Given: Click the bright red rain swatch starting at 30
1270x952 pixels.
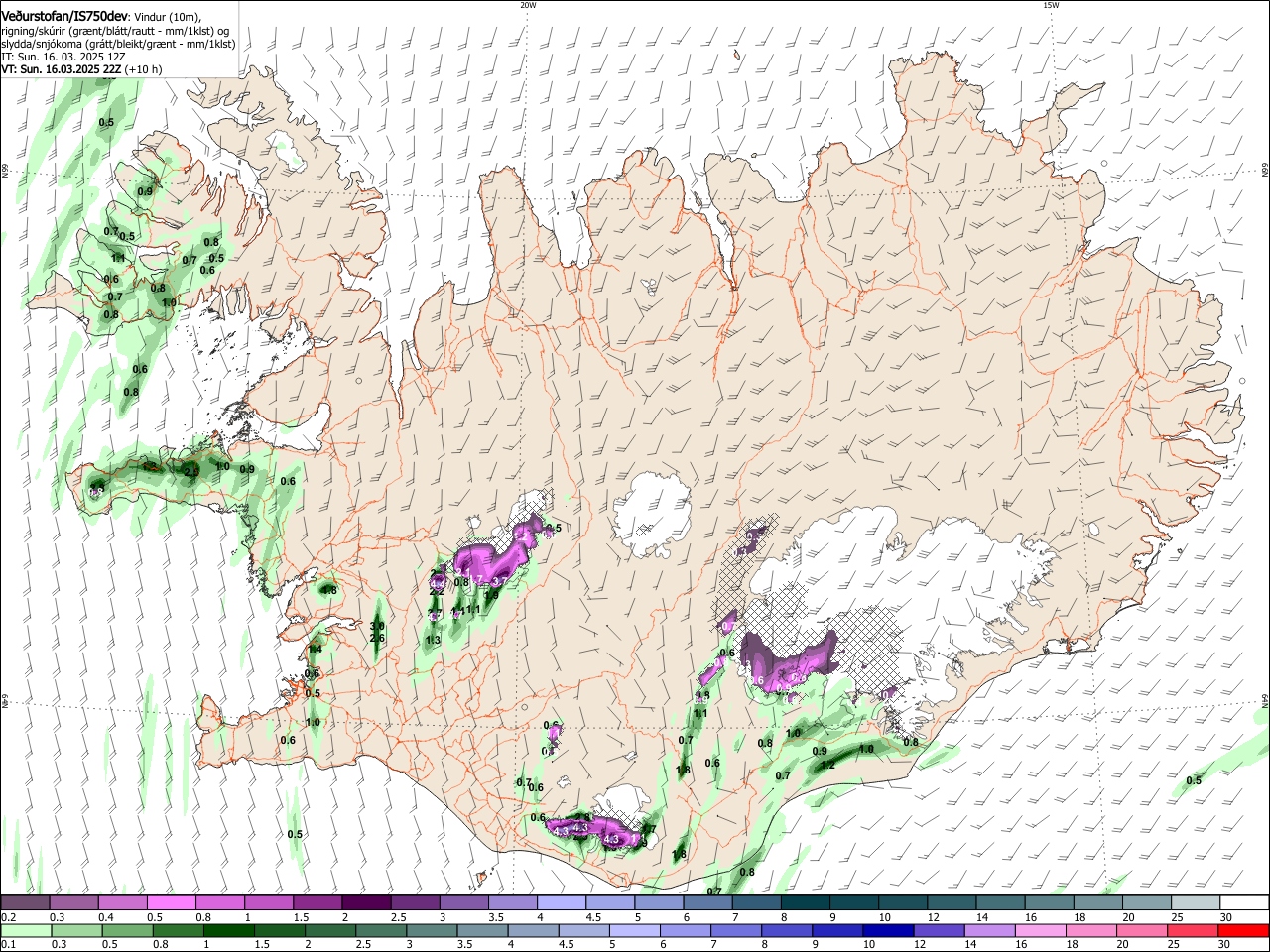Looking at the screenshot, I should [1243, 930].
